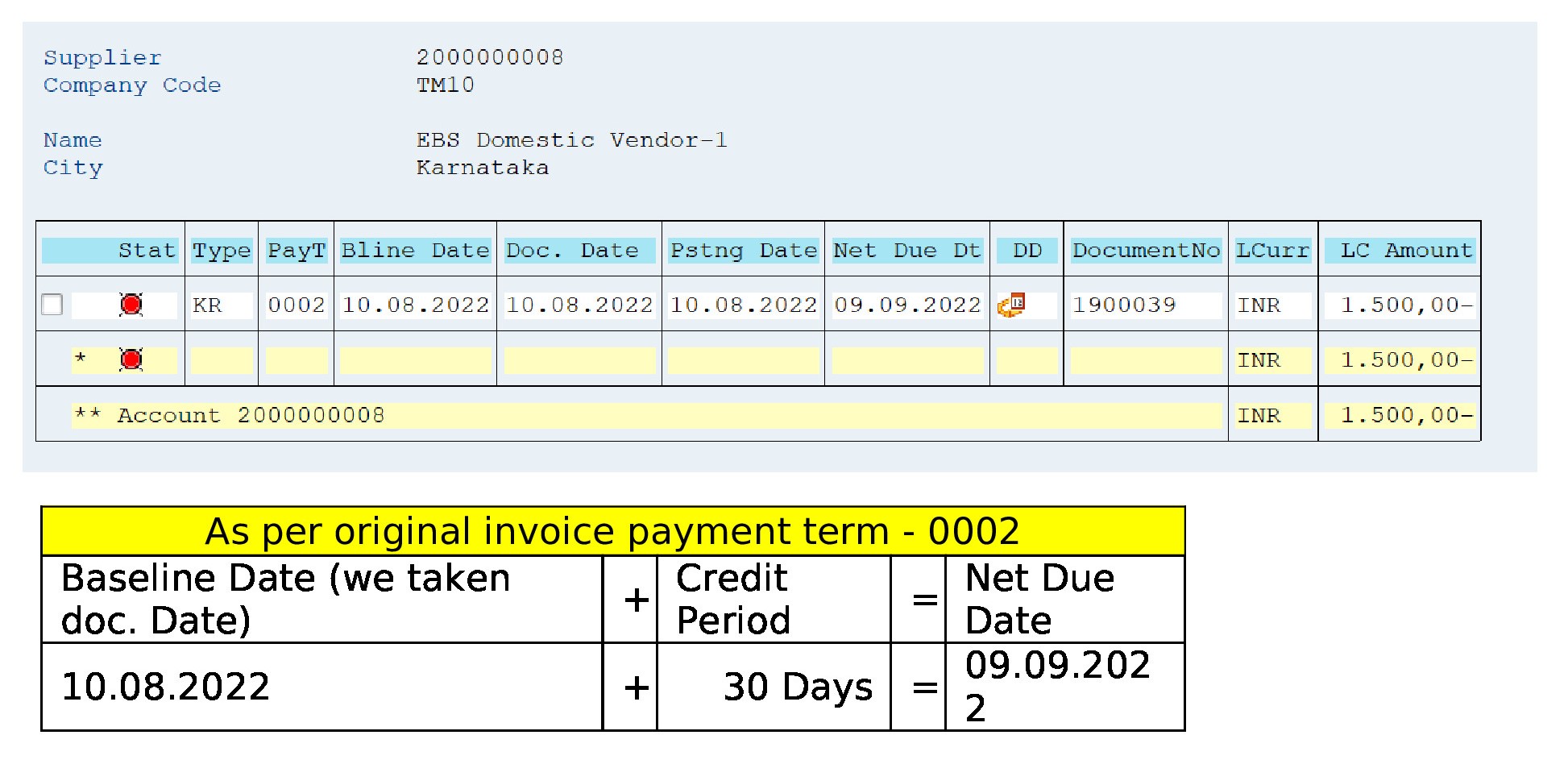Click the KR document type cell
This screenshot has width=1568, height=760.
coord(207,305)
